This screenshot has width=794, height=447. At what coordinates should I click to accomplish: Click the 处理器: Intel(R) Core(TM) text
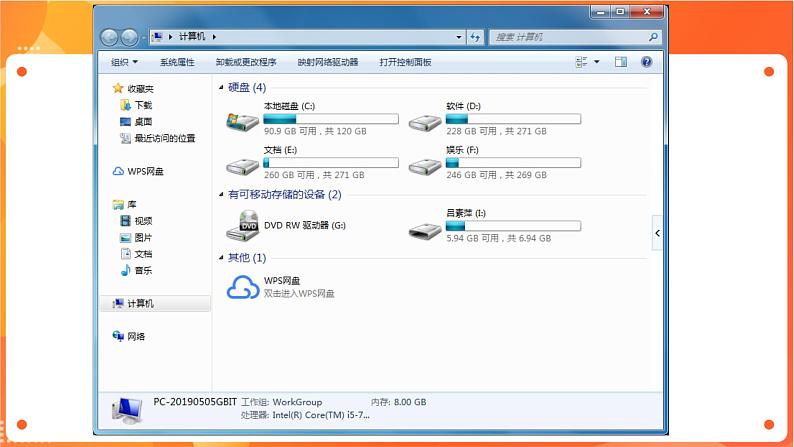(305, 415)
